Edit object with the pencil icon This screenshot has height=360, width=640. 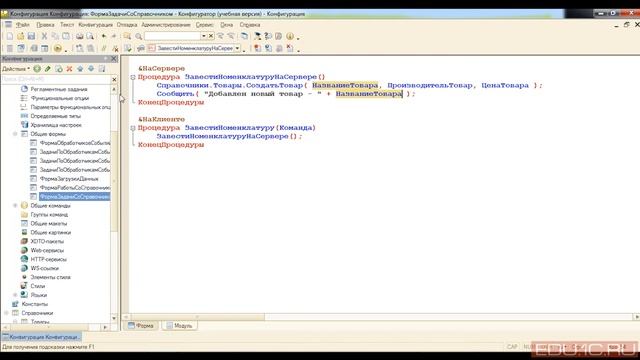48,69
